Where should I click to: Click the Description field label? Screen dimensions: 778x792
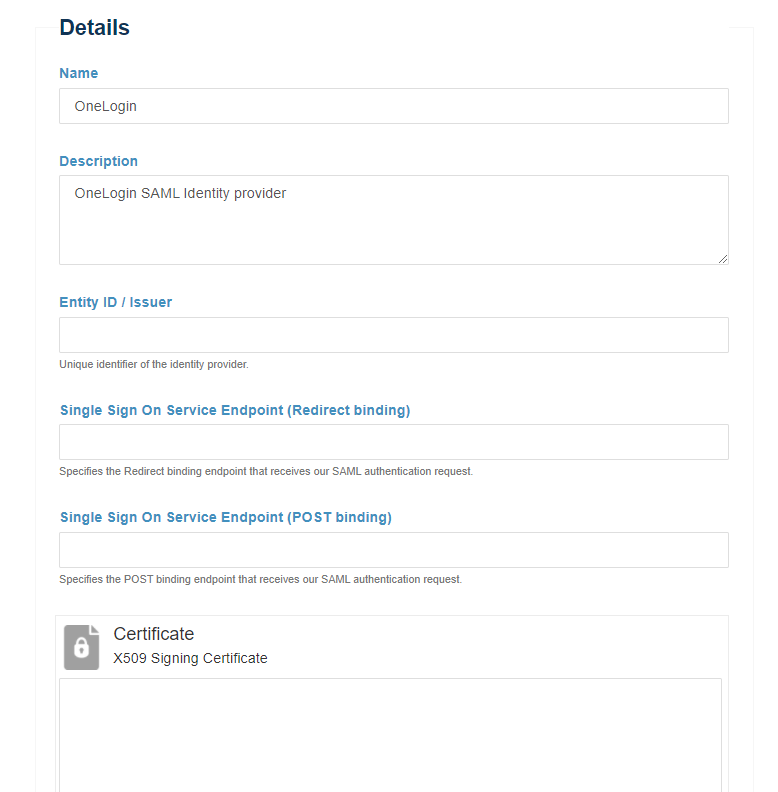99,161
